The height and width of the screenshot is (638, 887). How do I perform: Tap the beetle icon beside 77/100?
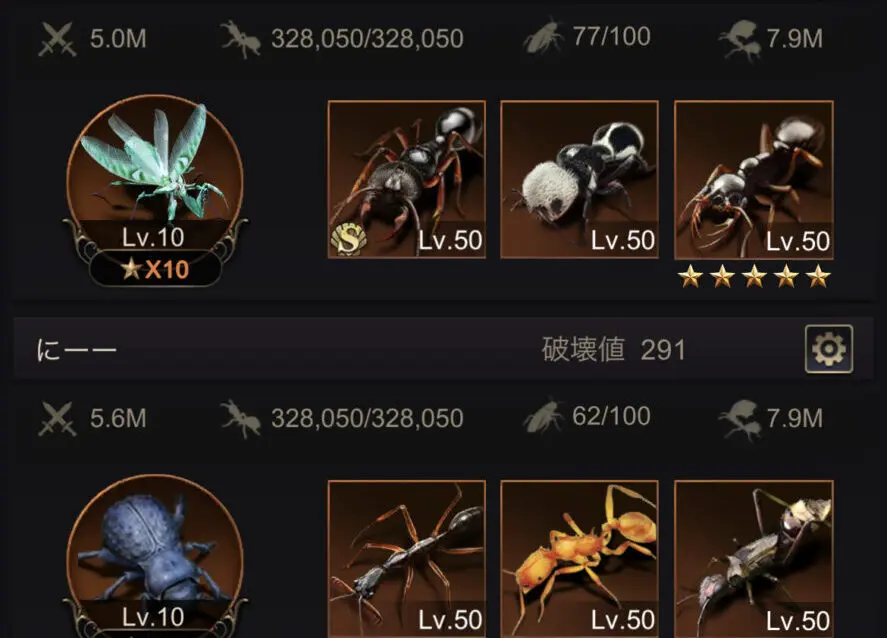point(544,38)
